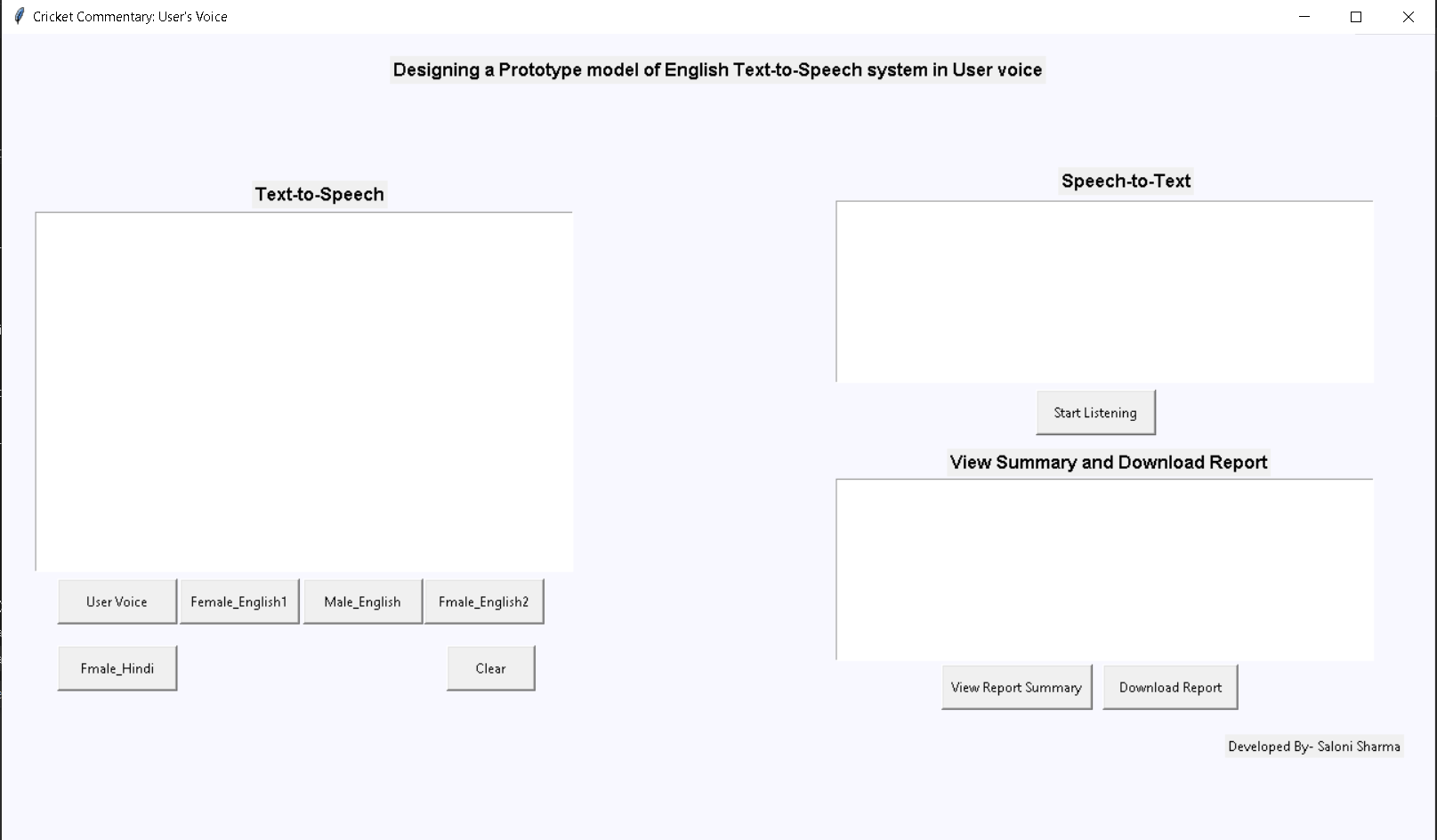
Task: Start Listening for speech input
Action: coord(1095,413)
